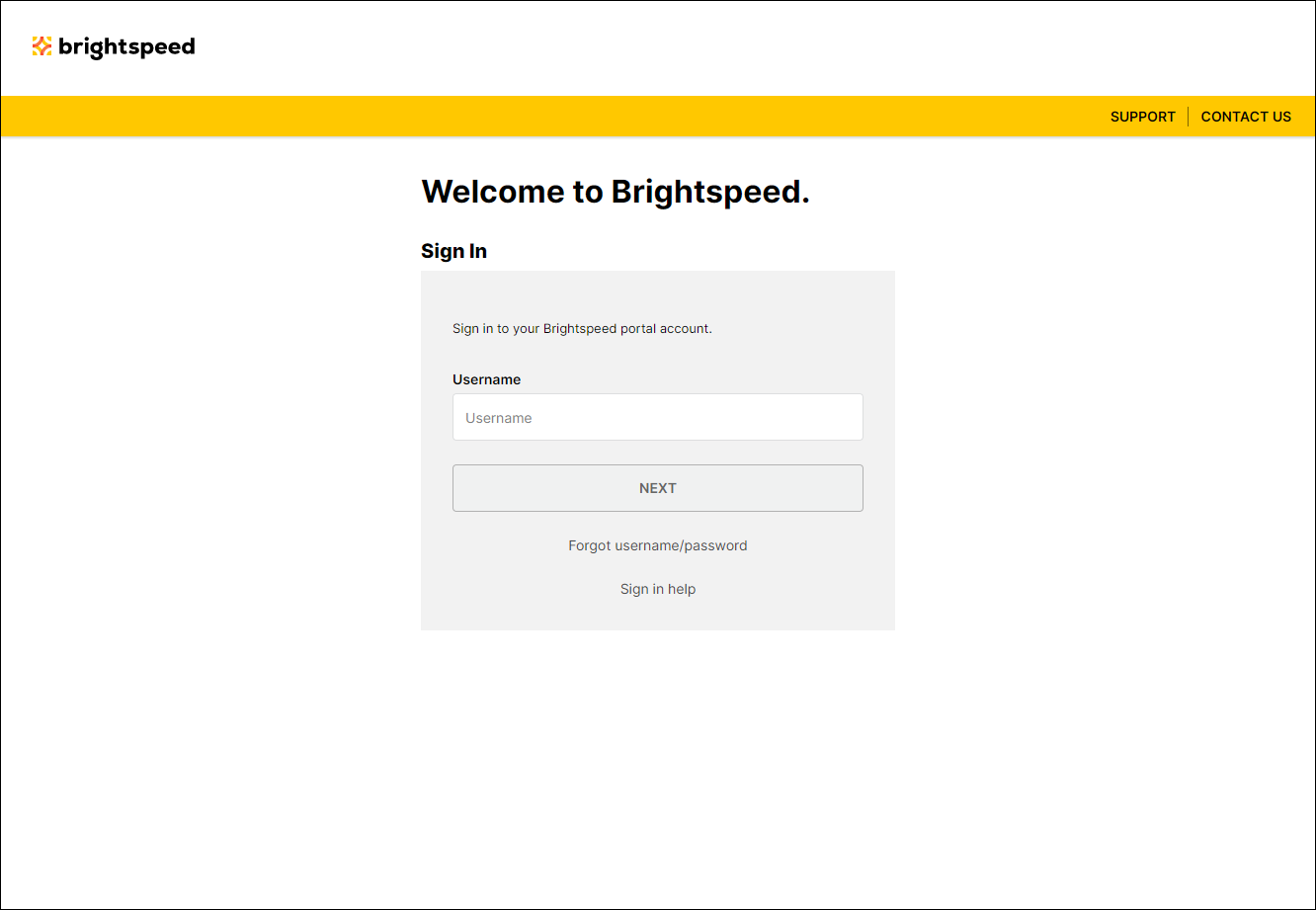1316x910 pixels.
Task: Focus the Username input field
Action: tap(658, 417)
